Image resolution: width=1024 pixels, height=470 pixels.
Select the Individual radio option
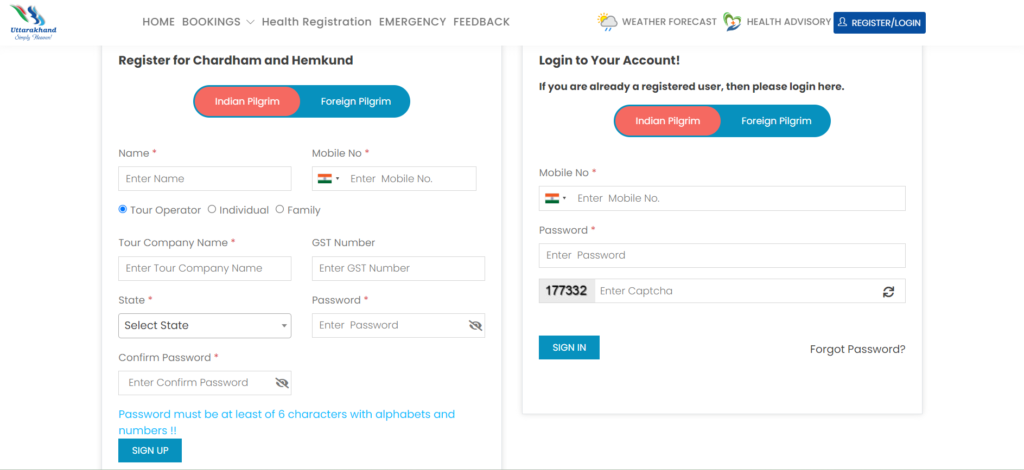[212, 210]
